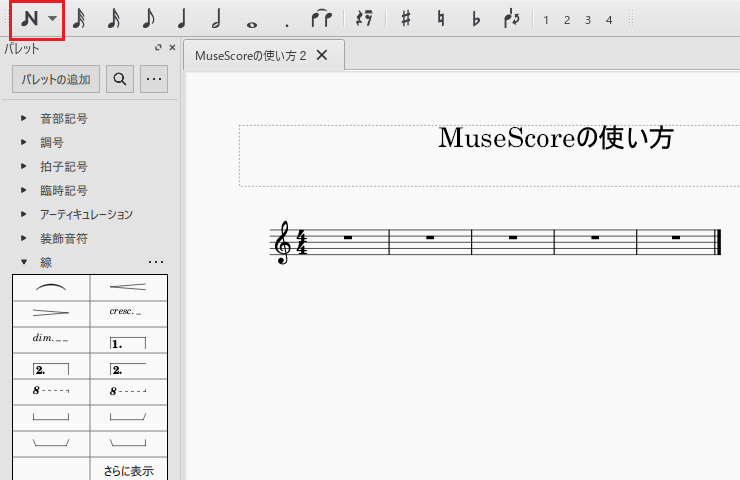The image size is (740, 480).
Task: Expand the 調号 palette
Action: (x=24, y=142)
